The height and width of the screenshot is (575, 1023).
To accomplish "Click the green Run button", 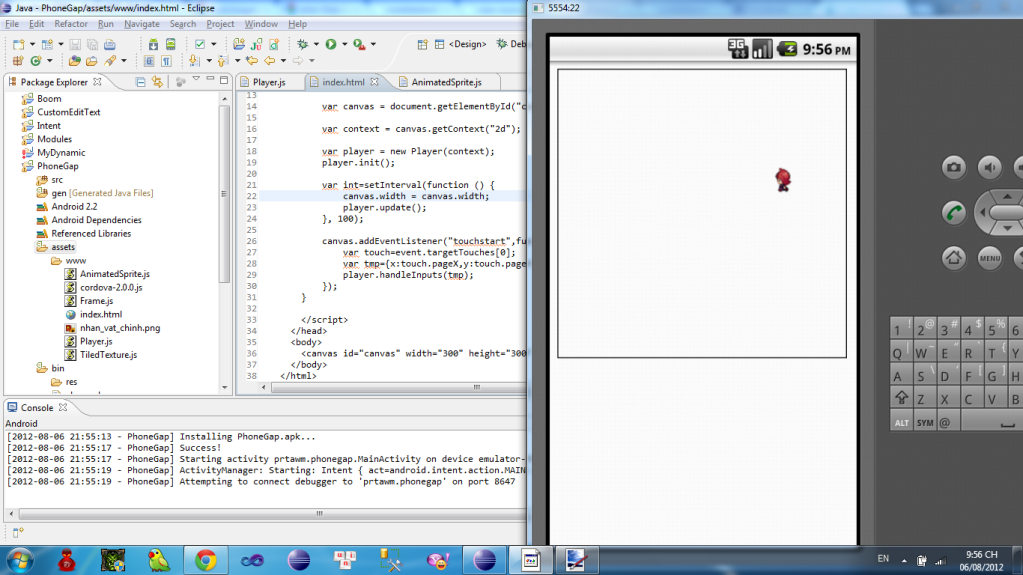I will tap(331, 44).
